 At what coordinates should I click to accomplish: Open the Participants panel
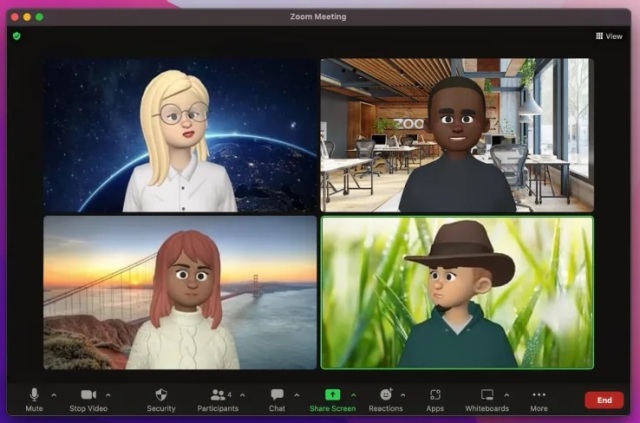[217, 399]
